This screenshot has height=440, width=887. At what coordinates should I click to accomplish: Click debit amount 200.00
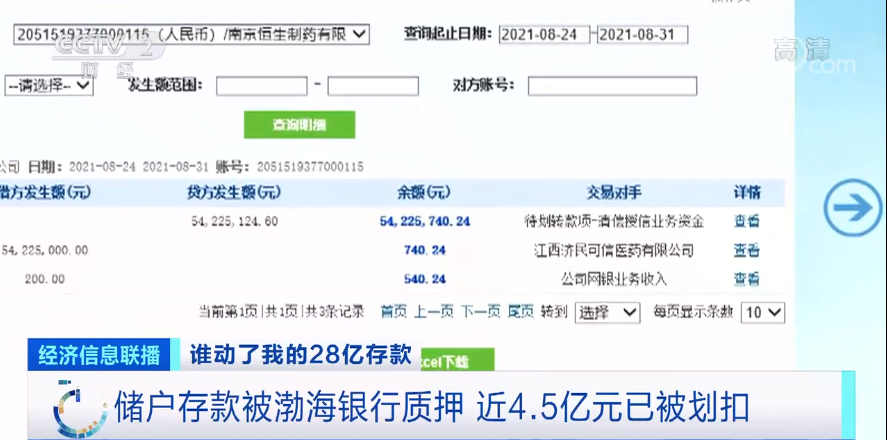45,279
